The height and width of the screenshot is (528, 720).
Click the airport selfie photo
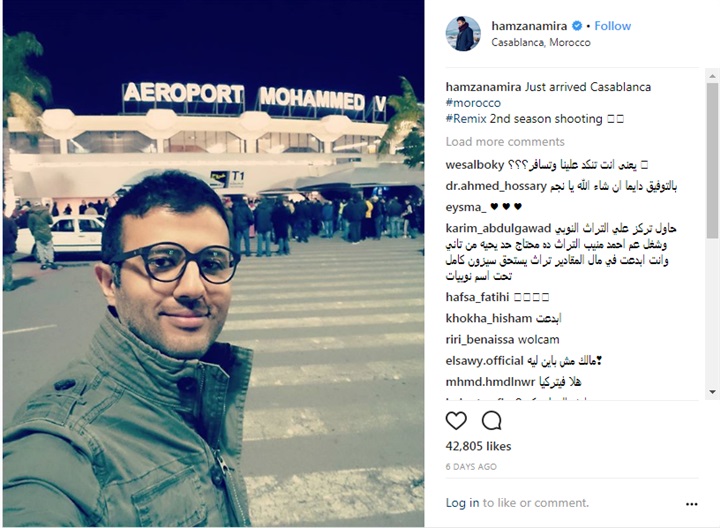[x=214, y=263]
